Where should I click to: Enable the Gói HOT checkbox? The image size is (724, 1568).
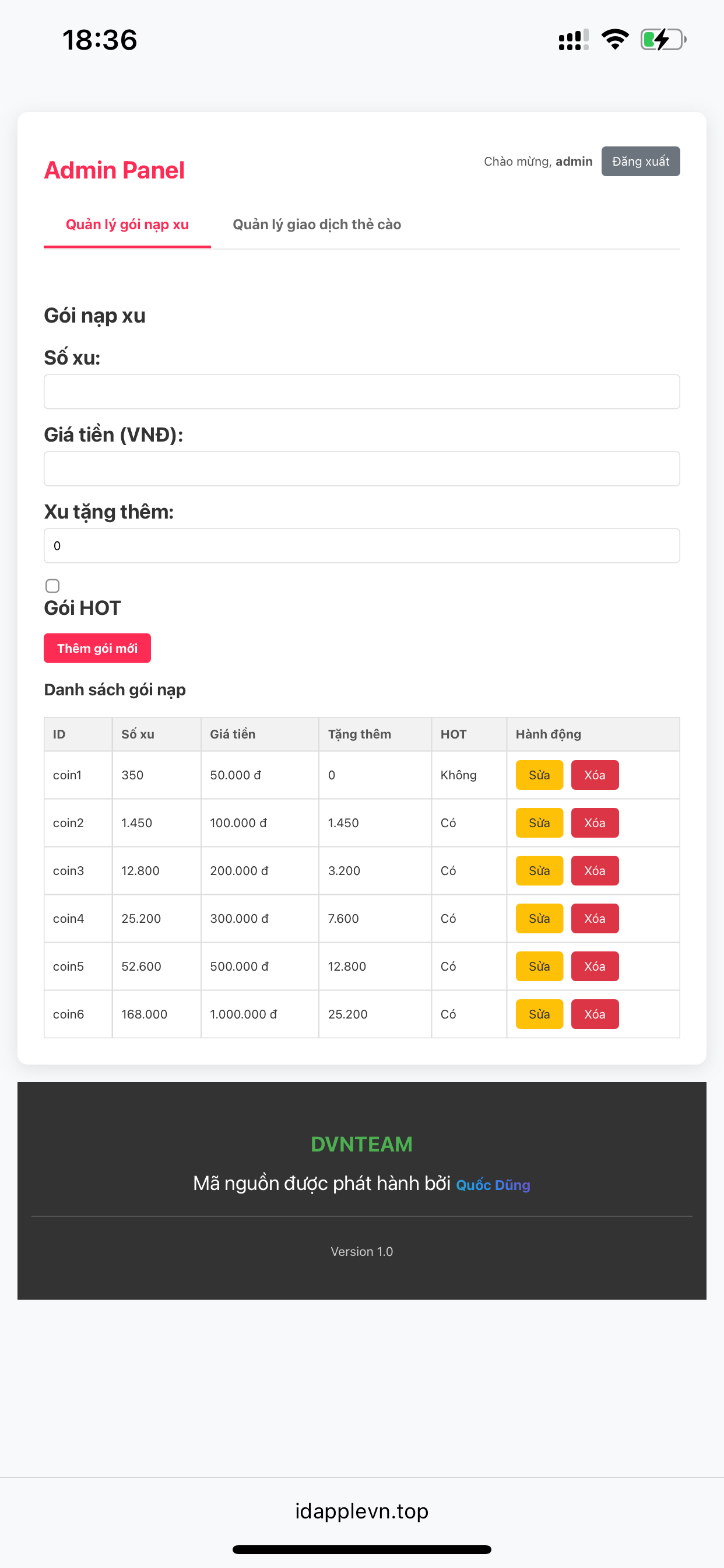52,586
